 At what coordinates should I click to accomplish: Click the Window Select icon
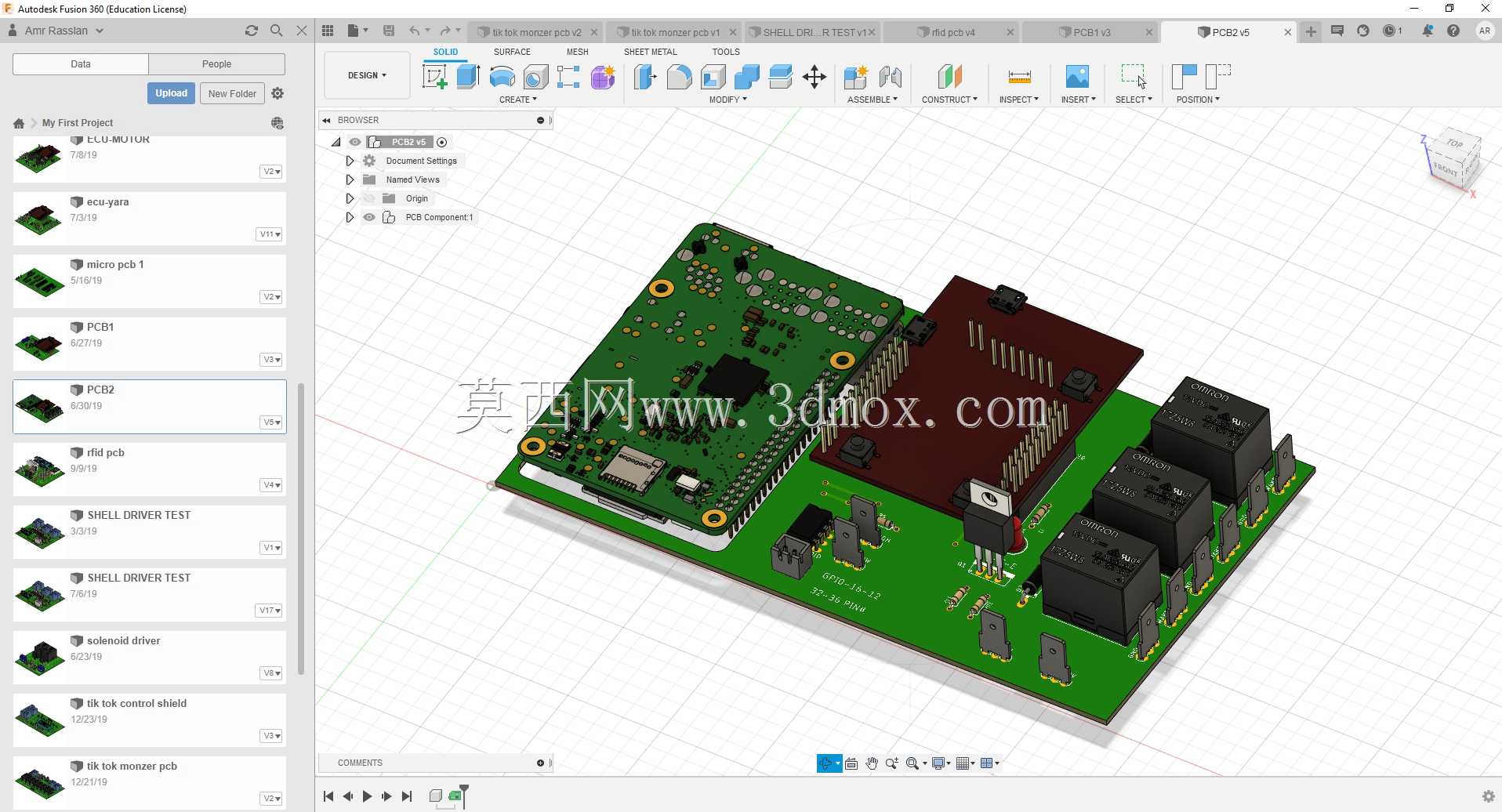1134,76
